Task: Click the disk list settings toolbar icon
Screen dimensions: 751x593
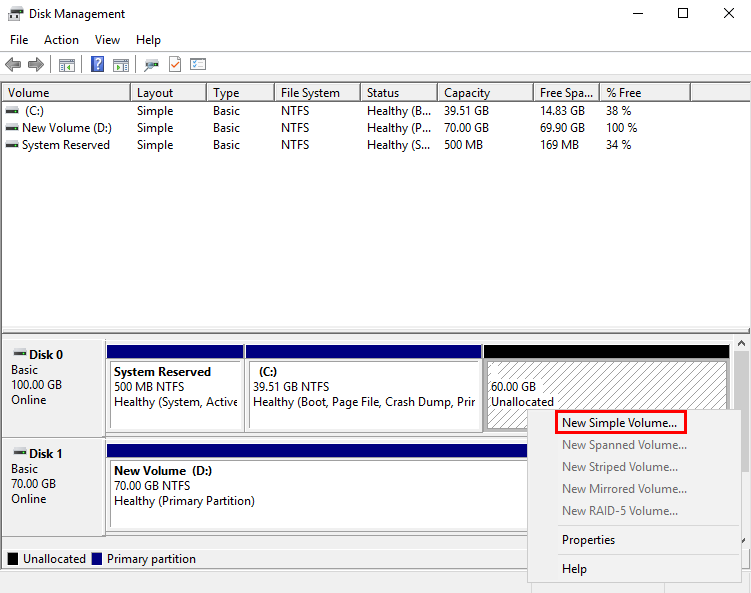Action: pos(198,64)
